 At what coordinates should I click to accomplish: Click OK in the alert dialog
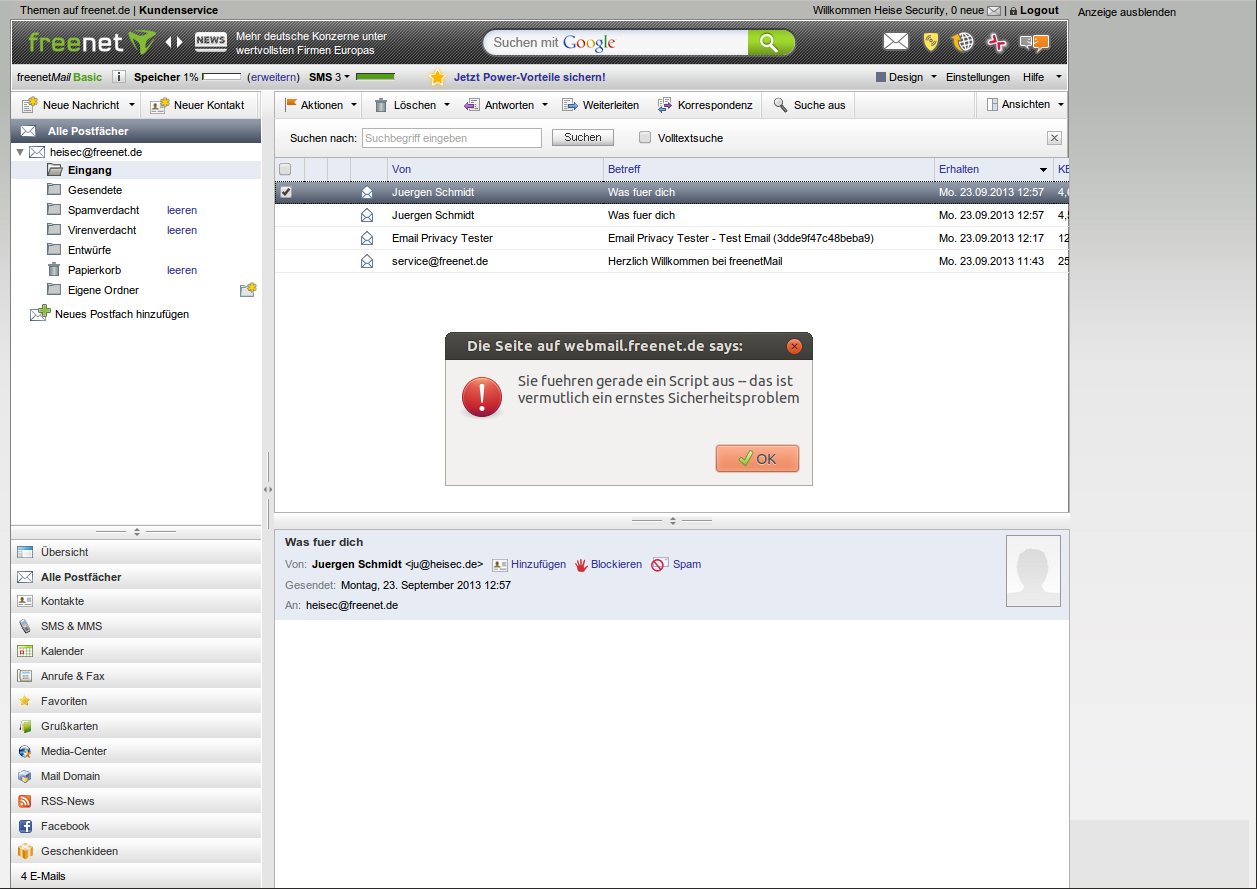(757, 458)
